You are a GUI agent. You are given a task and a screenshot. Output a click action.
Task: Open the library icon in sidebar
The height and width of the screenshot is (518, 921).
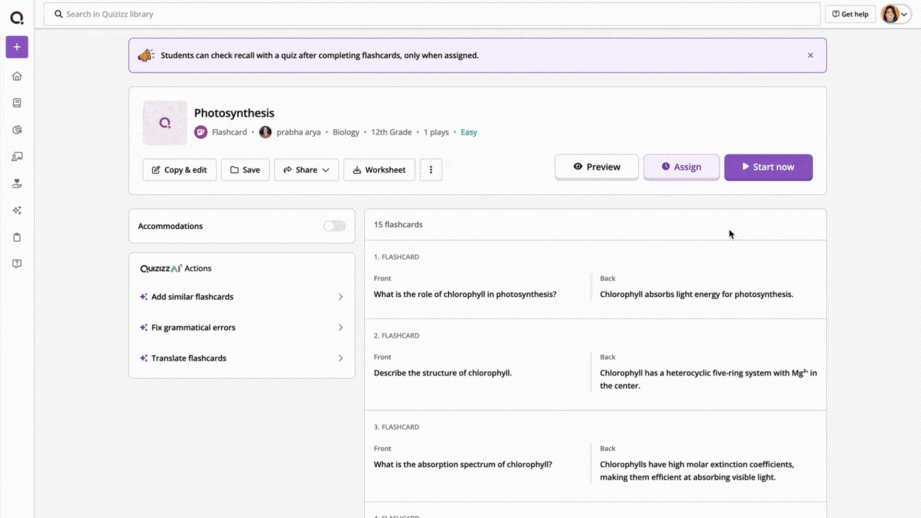point(17,103)
